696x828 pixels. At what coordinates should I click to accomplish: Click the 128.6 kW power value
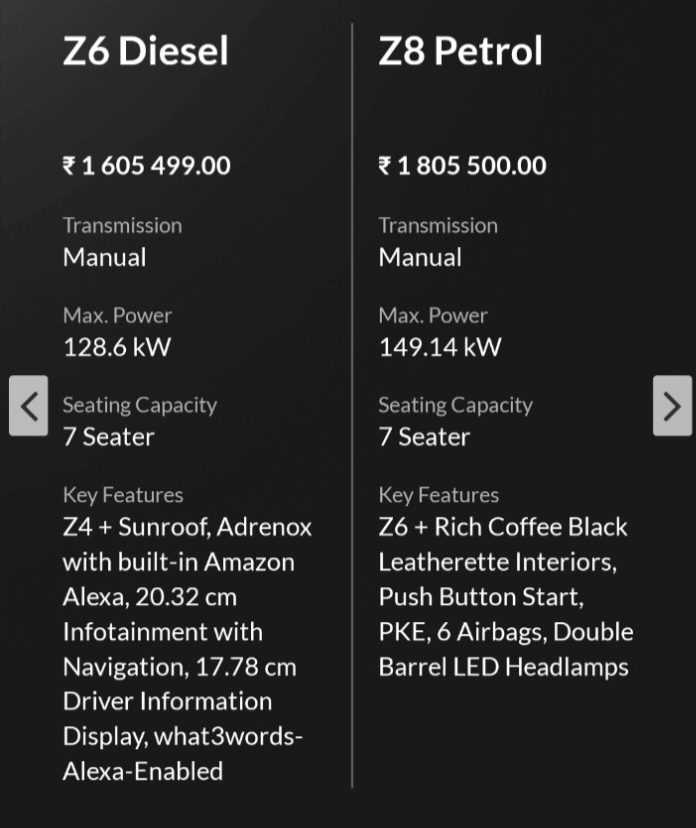tap(117, 348)
